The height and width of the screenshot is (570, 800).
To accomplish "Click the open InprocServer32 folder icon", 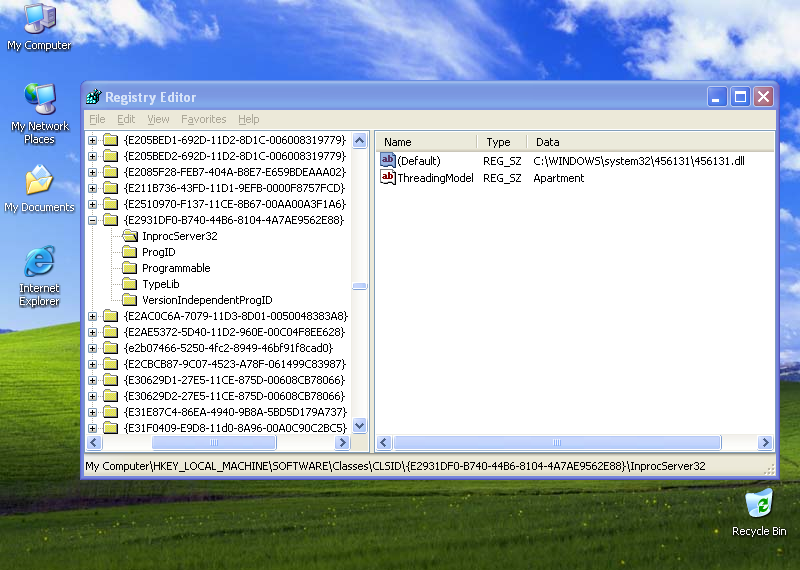I will pos(130,236).
